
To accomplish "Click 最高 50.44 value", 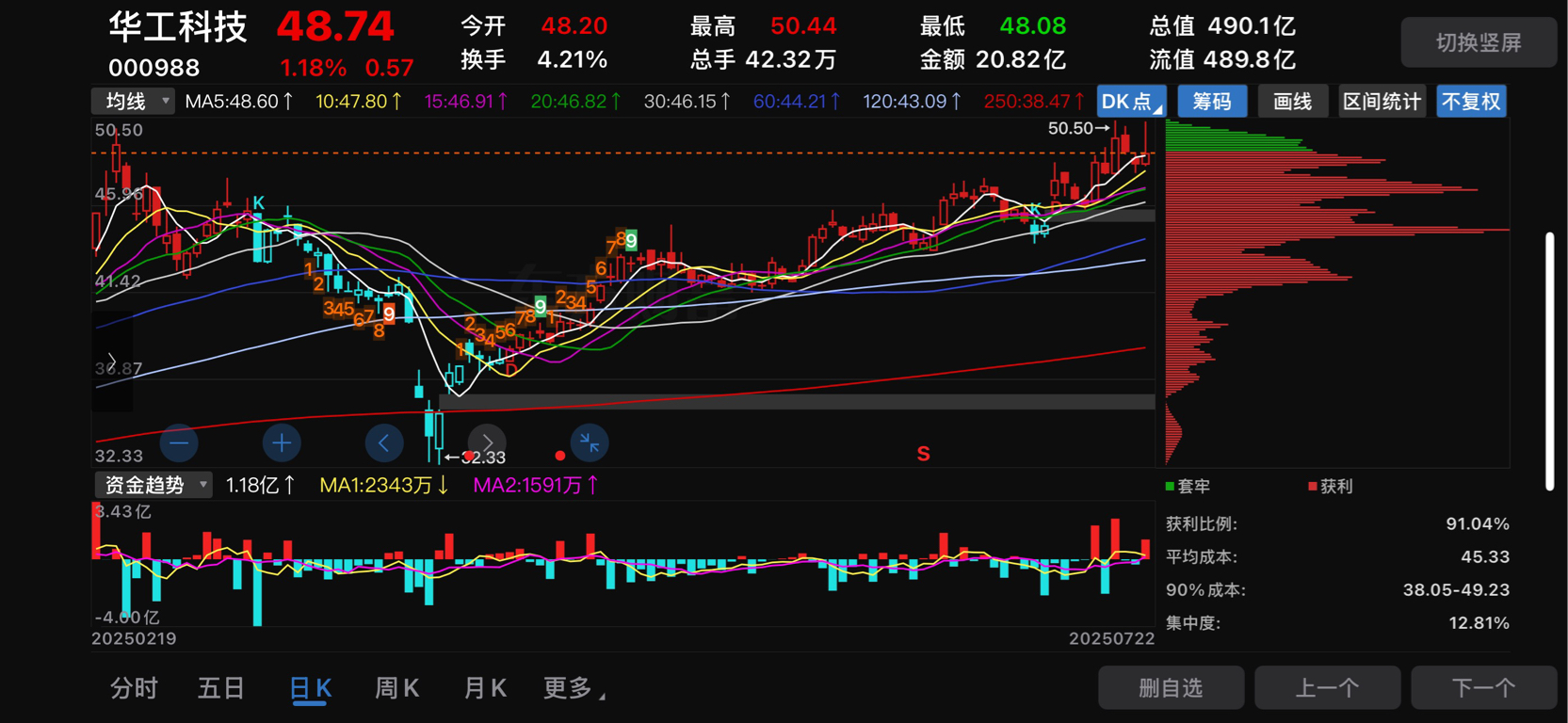I will click(x=763, y=26).
